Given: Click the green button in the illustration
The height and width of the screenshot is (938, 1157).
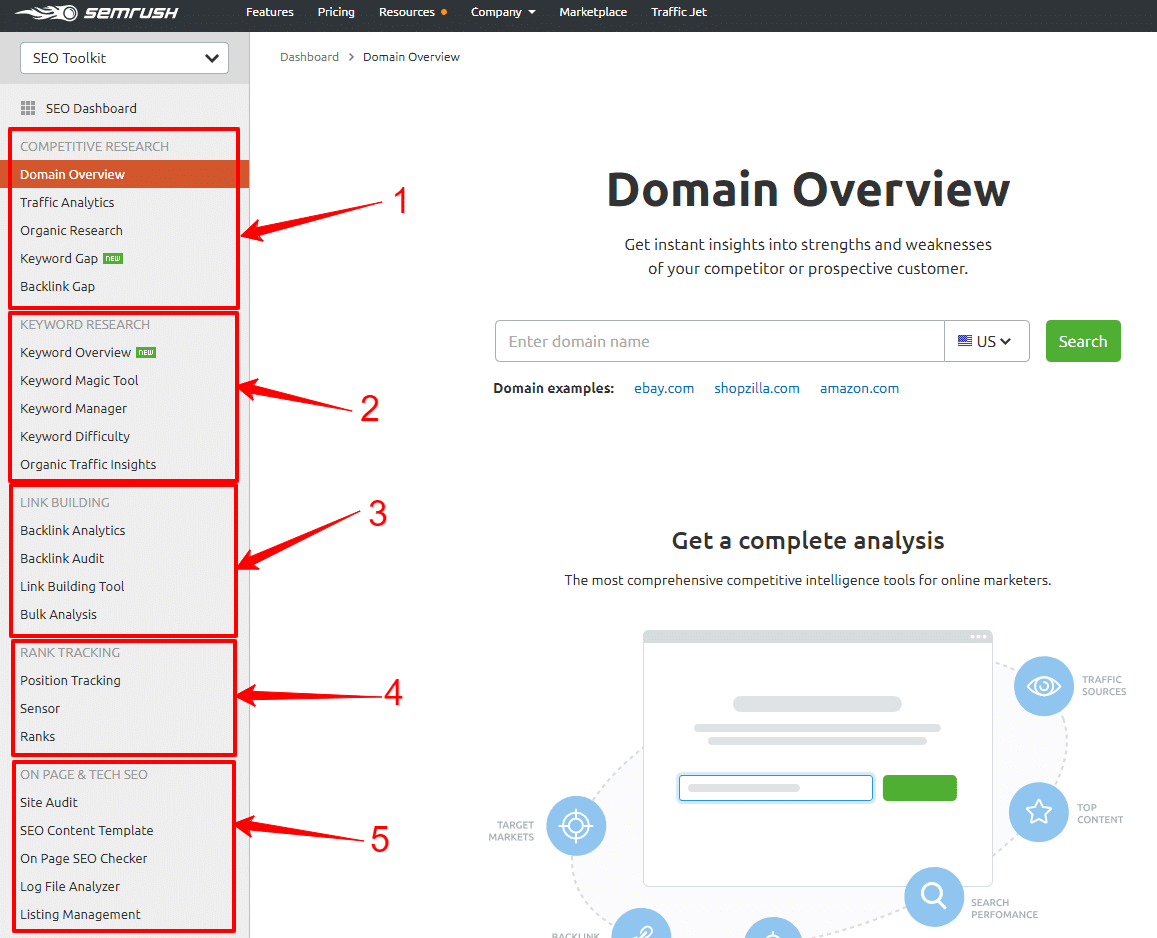Looking at the screenshot, I should pyautogui.click(x=919, y=787).
